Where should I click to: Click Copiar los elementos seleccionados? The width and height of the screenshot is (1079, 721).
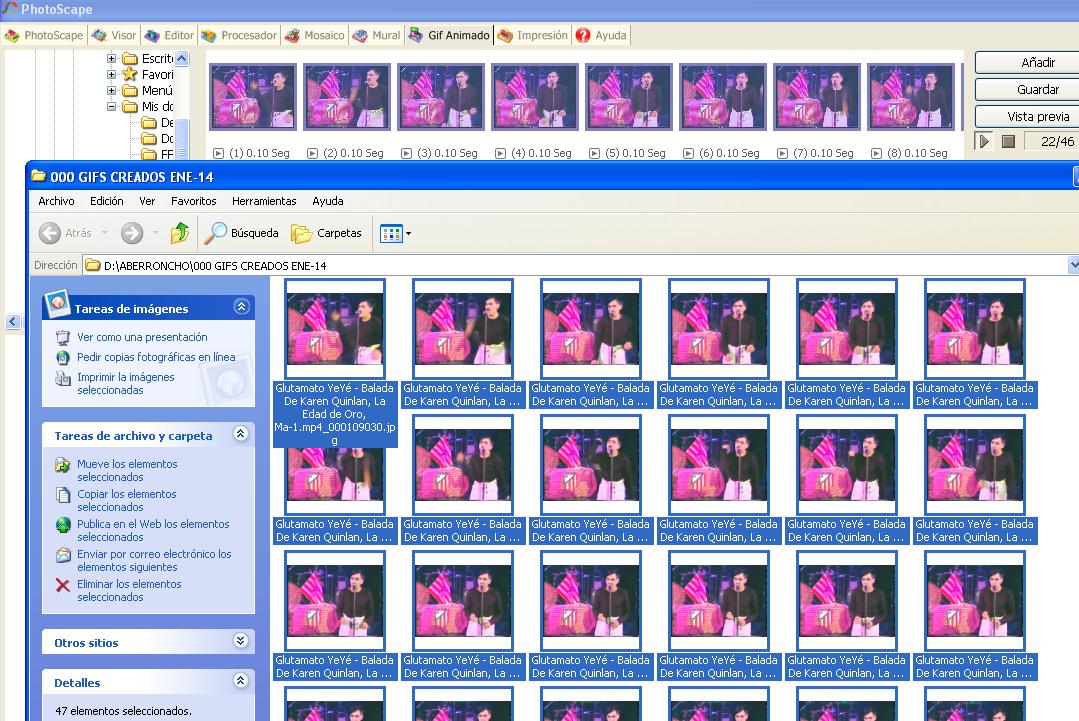[127, 500]
